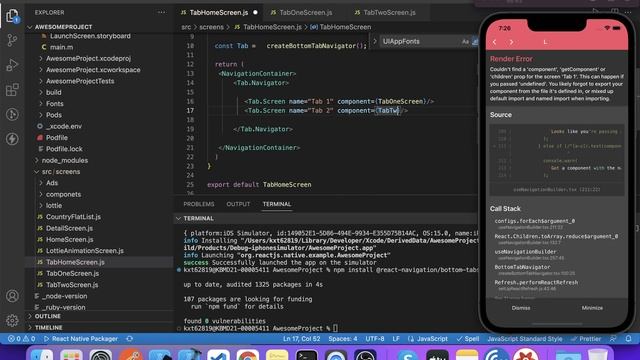Open the OUTPUT panel tab
Screen dimensions: 640x360
point(238,204)
